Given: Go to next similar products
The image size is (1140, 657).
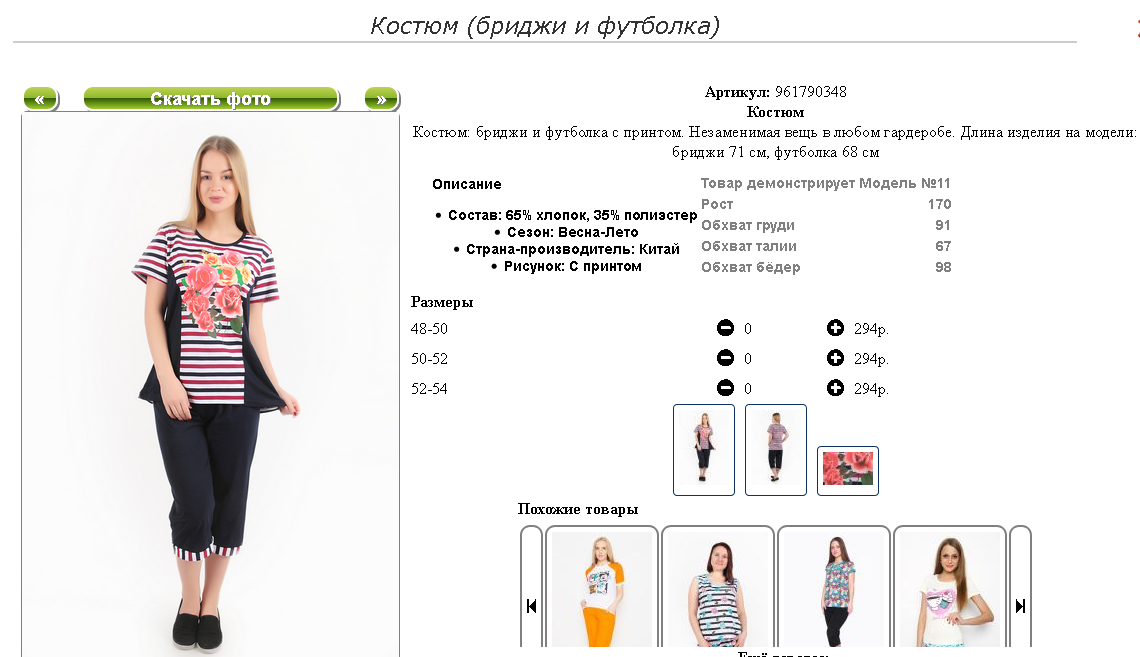Looking at the screenshot, I should point(1020,605).
